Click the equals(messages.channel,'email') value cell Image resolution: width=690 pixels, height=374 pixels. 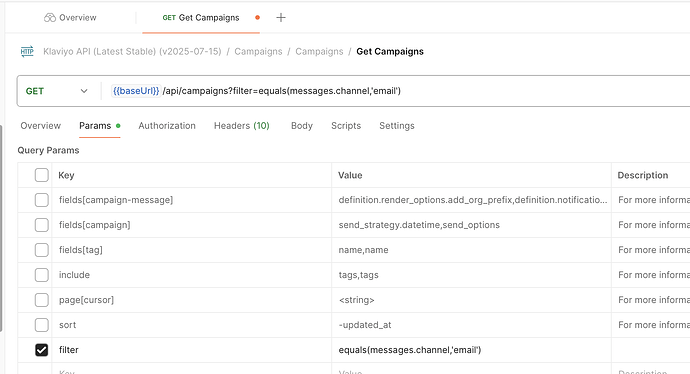point(471,350)
